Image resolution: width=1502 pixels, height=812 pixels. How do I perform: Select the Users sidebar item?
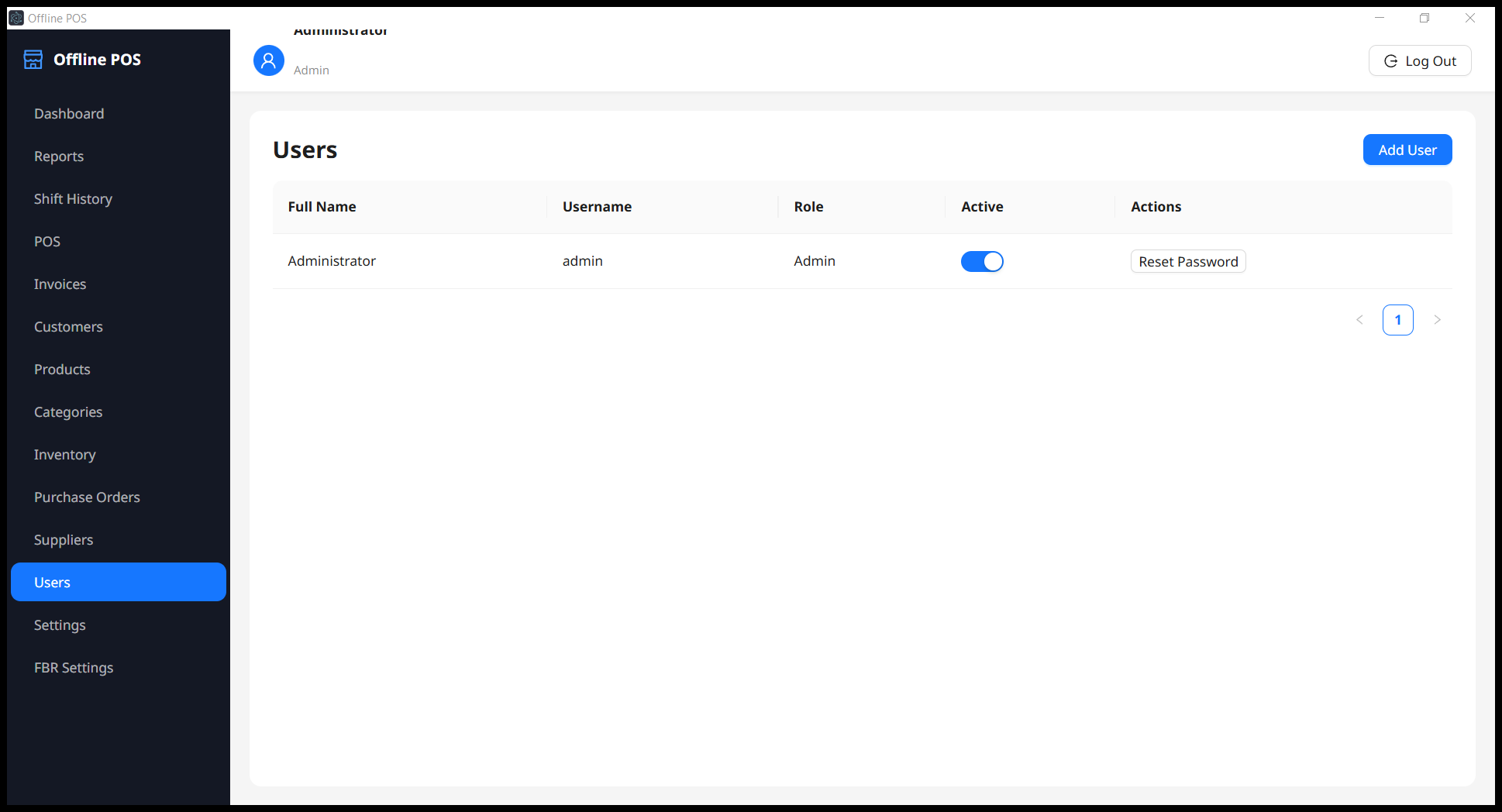(x=119, y=582)
